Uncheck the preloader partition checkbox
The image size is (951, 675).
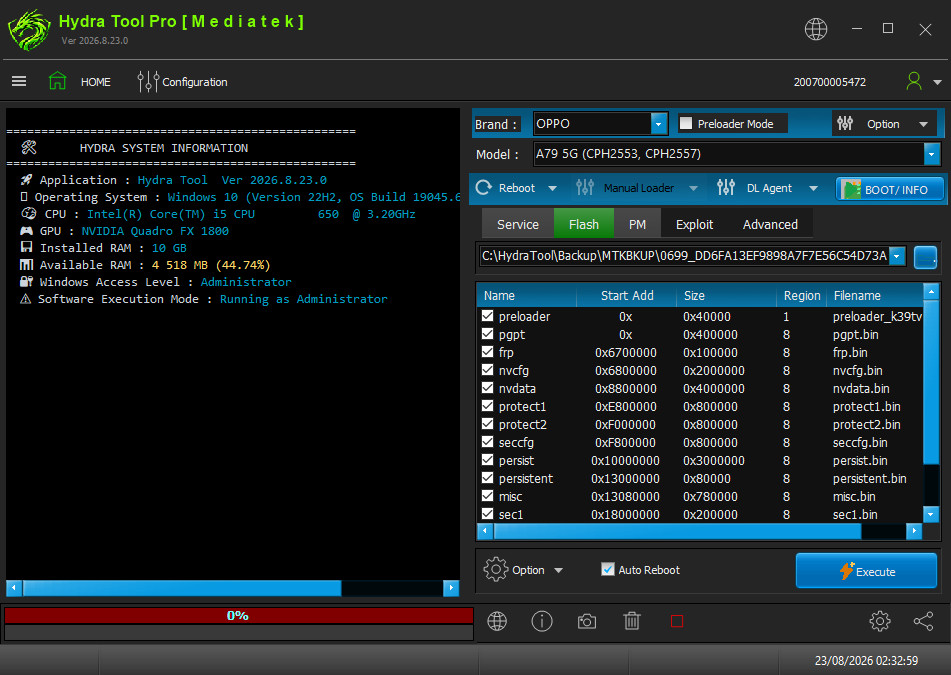pyautogui.click(x=487, y=315)
